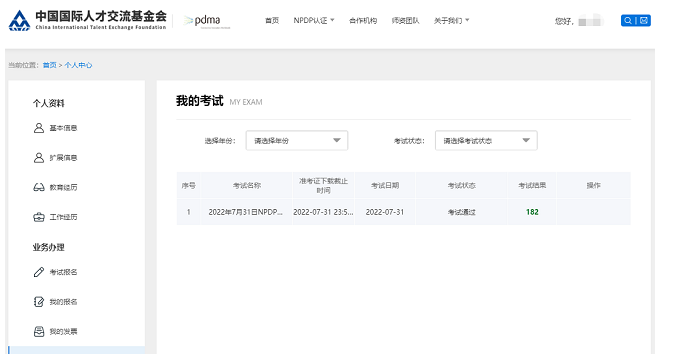
Task: Click the 操作 column header
Action: point(593,185)
